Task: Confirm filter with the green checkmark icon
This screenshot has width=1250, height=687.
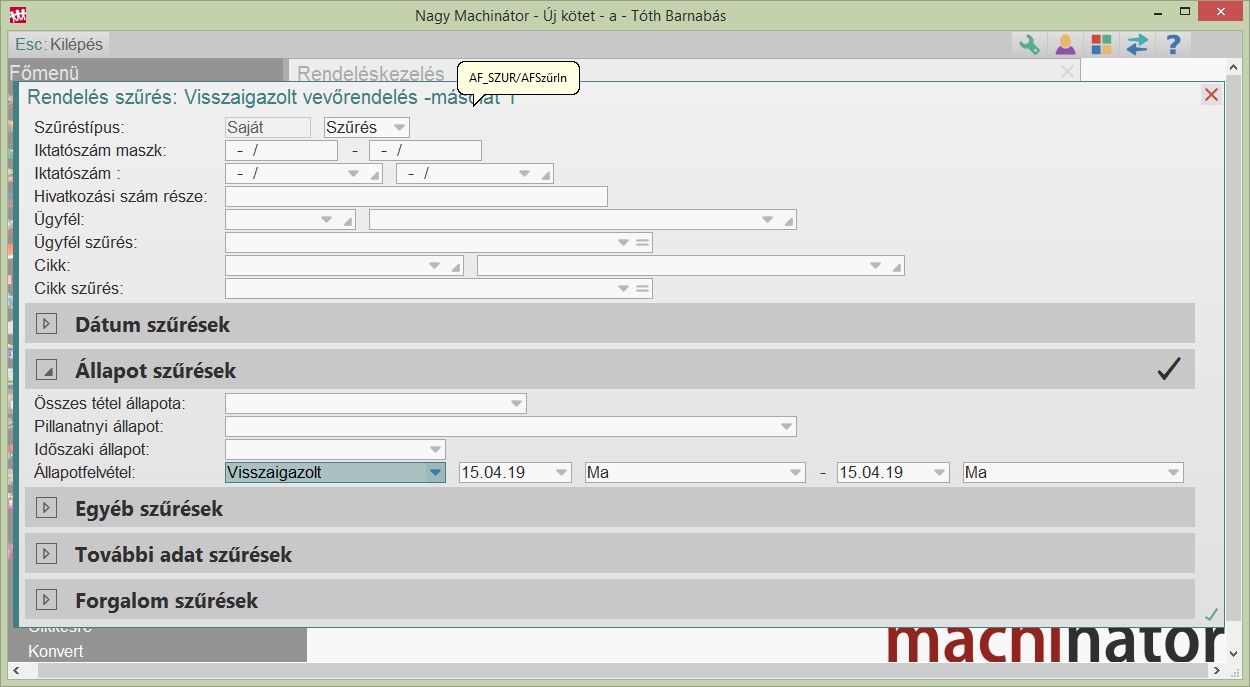Action: [1211, 614]
